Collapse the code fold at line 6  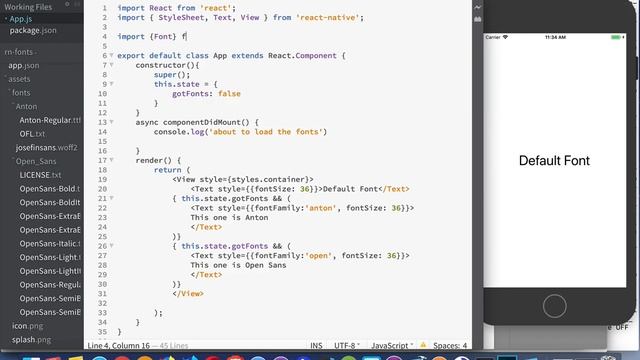[111, 55]
